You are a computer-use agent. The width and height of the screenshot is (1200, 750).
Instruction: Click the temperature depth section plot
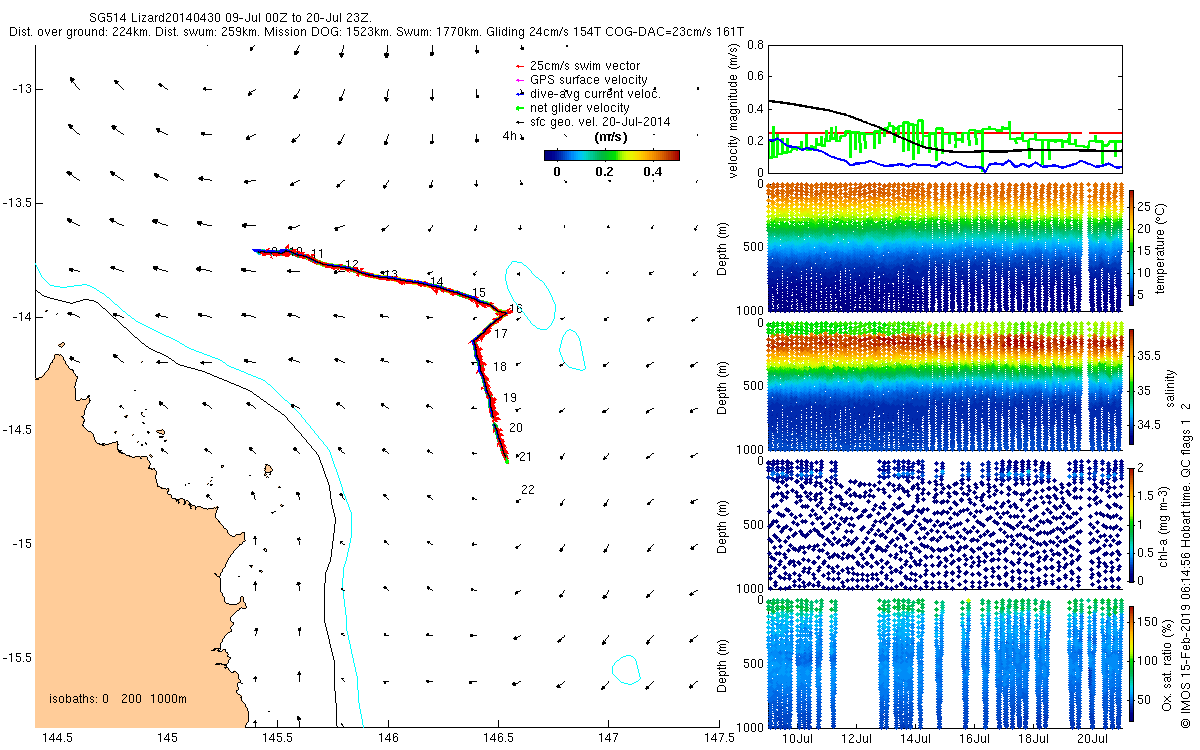(x=944, y=246)
